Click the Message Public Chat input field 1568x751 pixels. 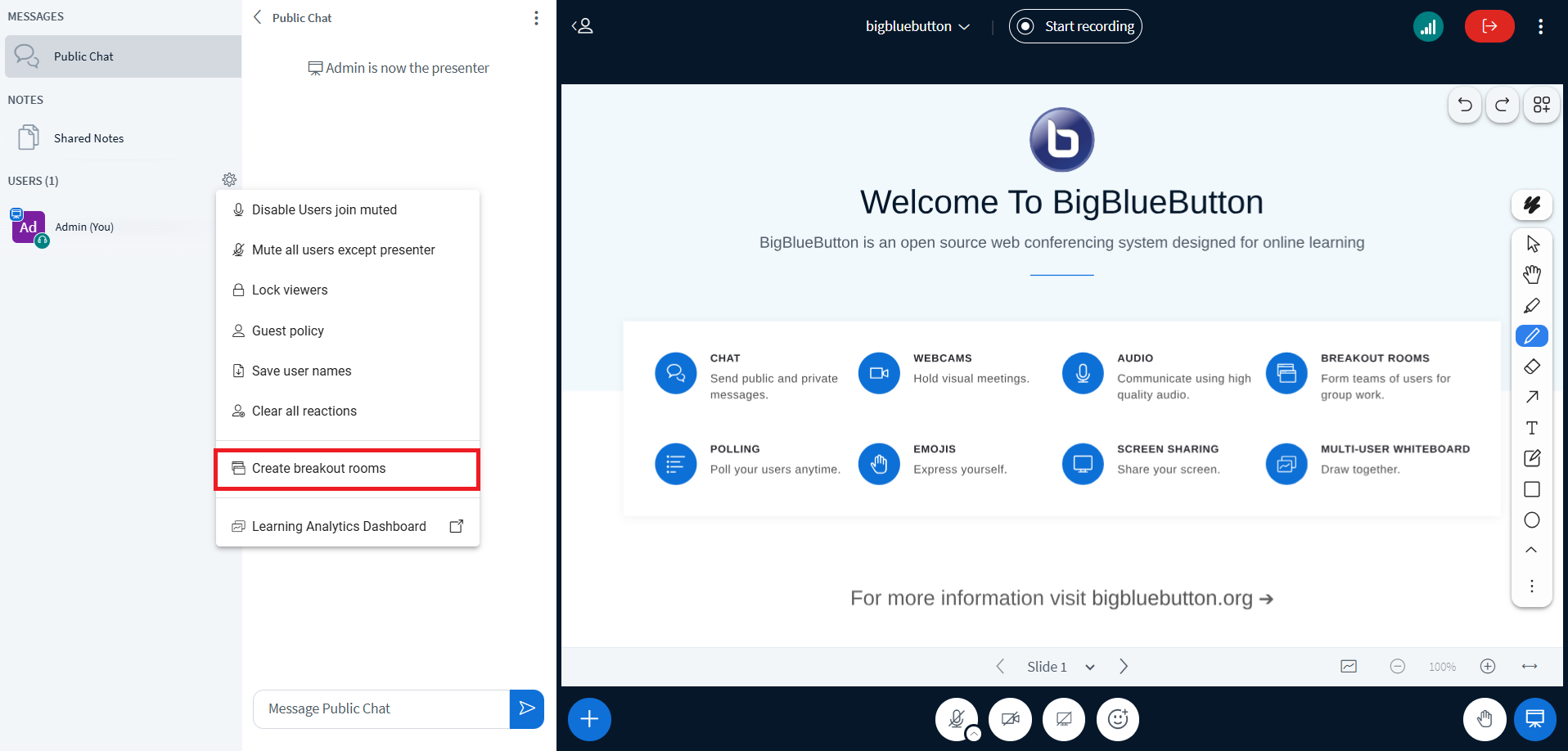(x=381, y=708)
